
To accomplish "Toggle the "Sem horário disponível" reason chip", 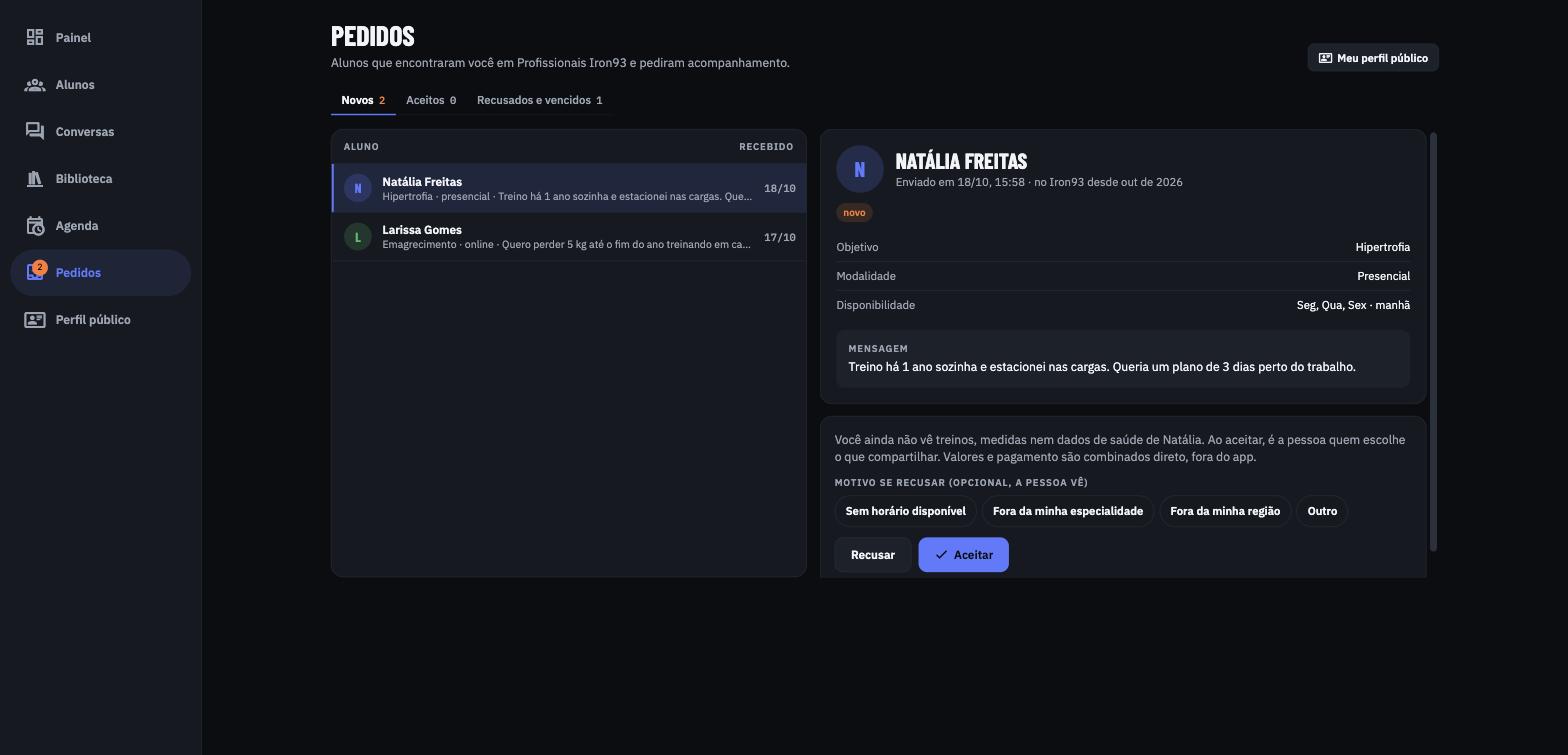I will pos(905,511).
